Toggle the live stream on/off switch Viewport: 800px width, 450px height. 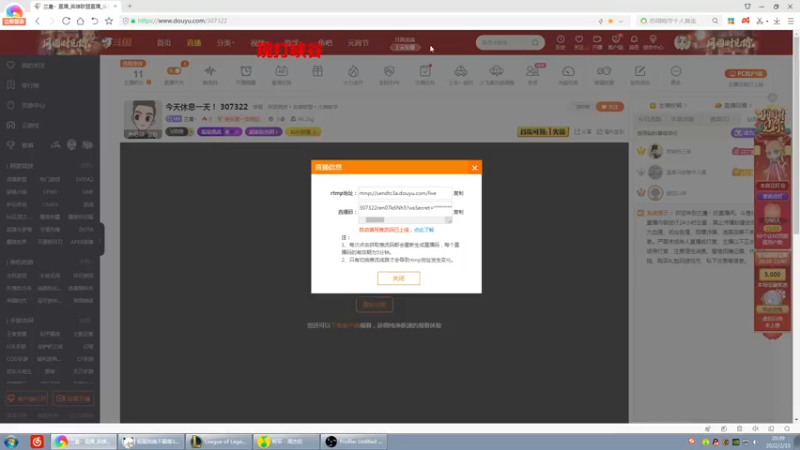(x=174, y=71)
